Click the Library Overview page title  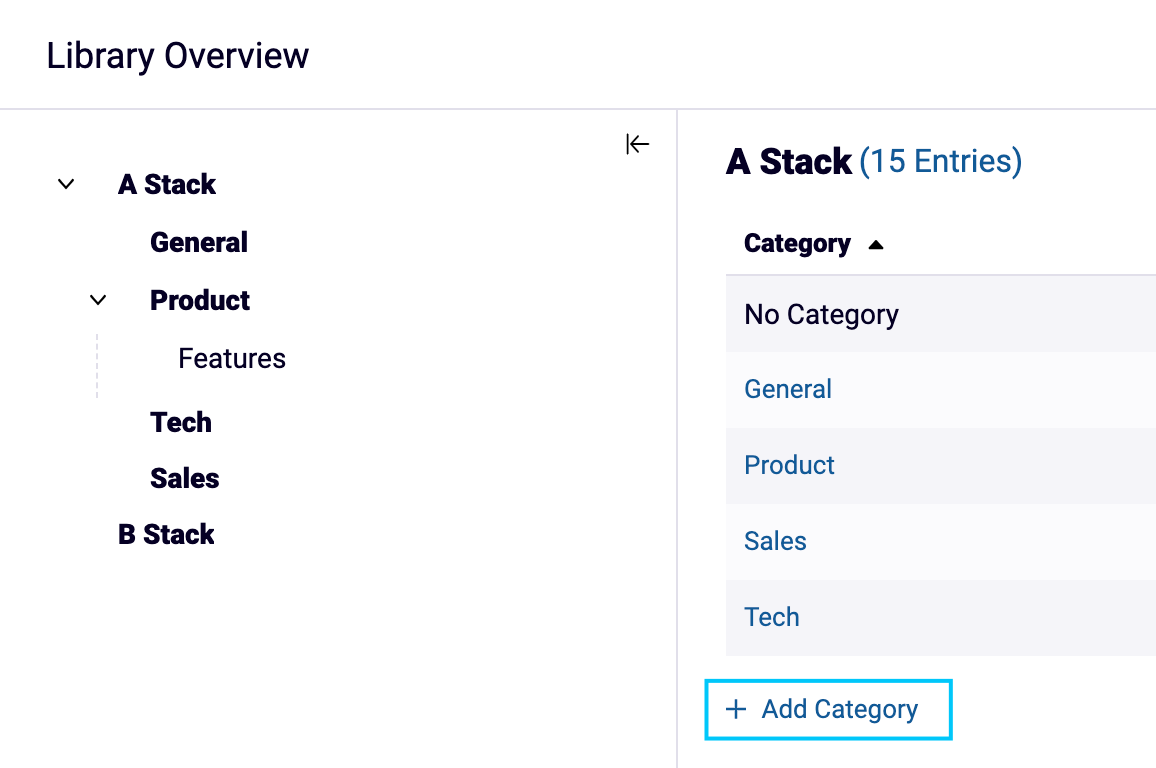point(178,55)
